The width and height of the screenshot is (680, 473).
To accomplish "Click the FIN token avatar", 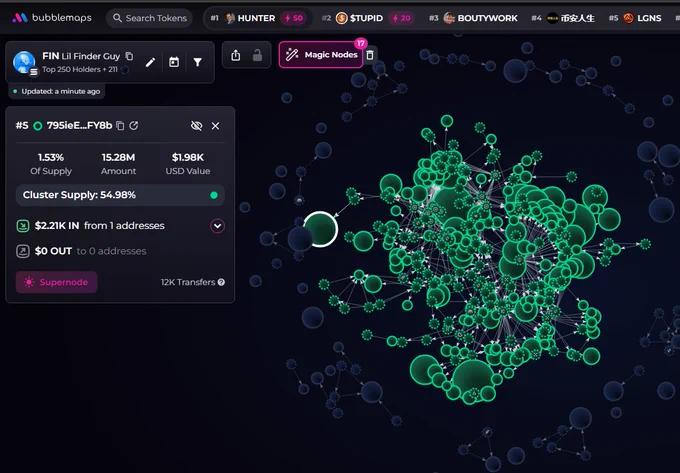I will click(24, 62).
